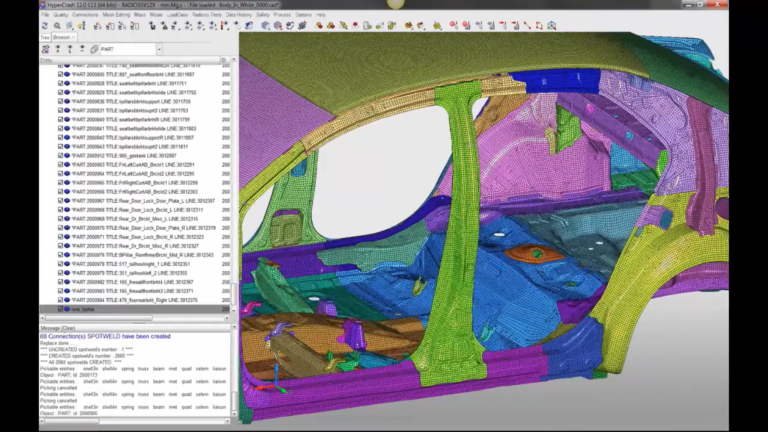Click the dark cube with red marks toolbar icon
Viewport: 768px width, 432px height.
pos(302,25)
